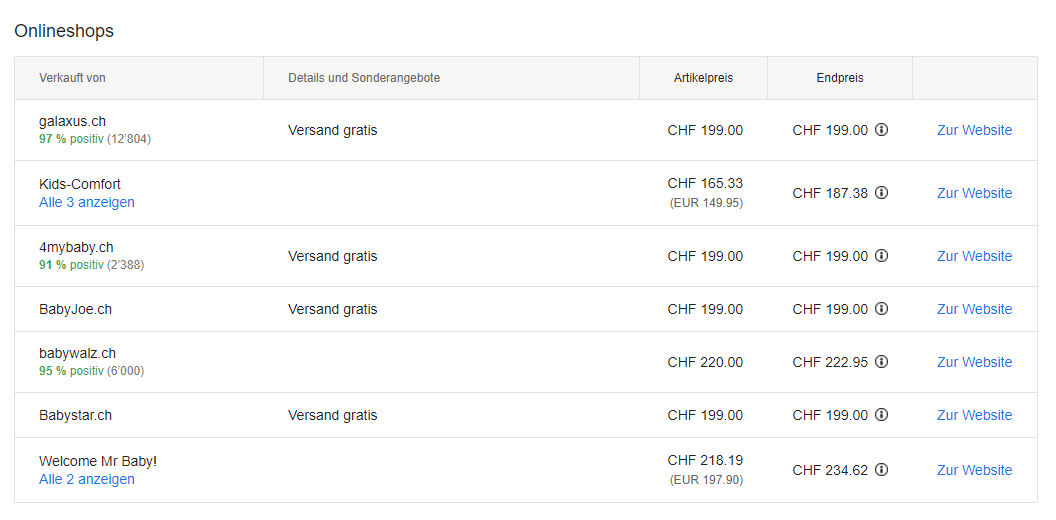This screenshot has width=1056, height=520.
Task: Open babywalz.ch 'Zur Website' link
Action: (x=974, y=362)
